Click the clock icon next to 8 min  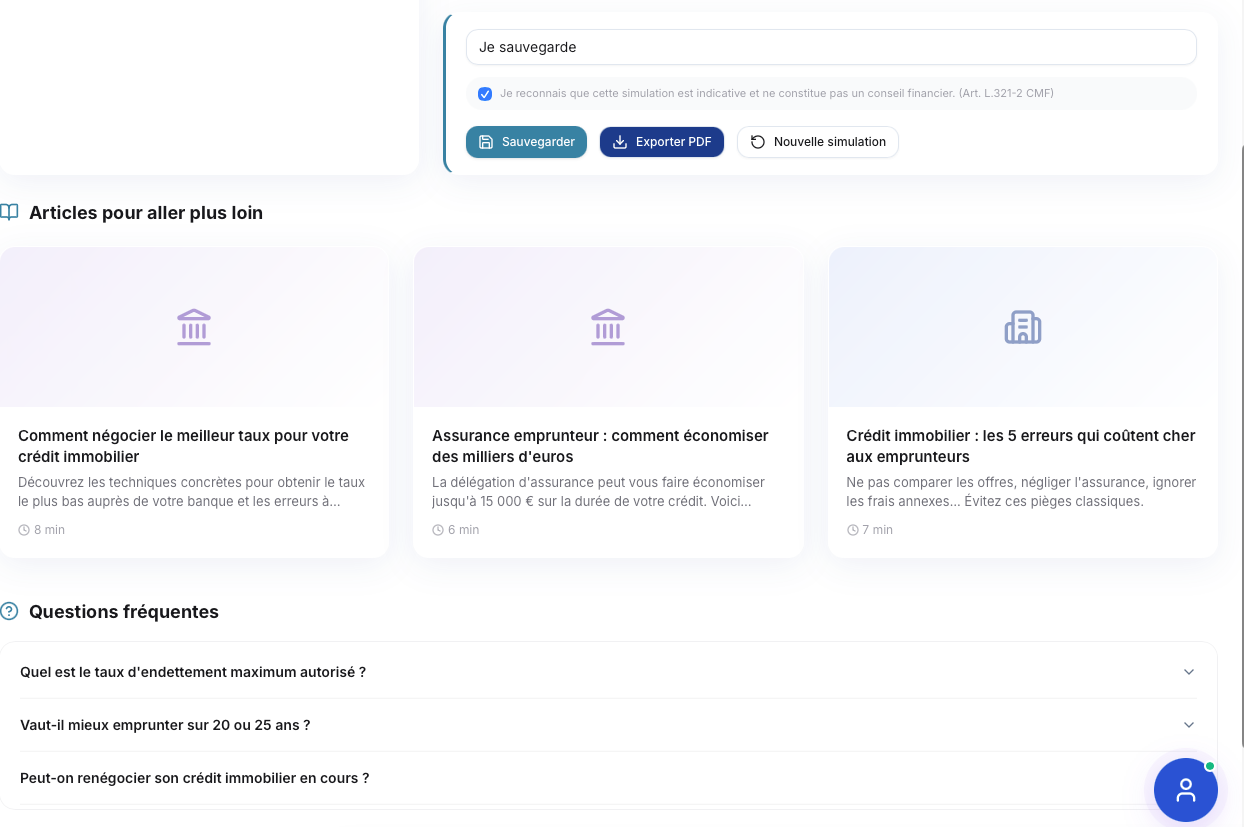[24, 530]
